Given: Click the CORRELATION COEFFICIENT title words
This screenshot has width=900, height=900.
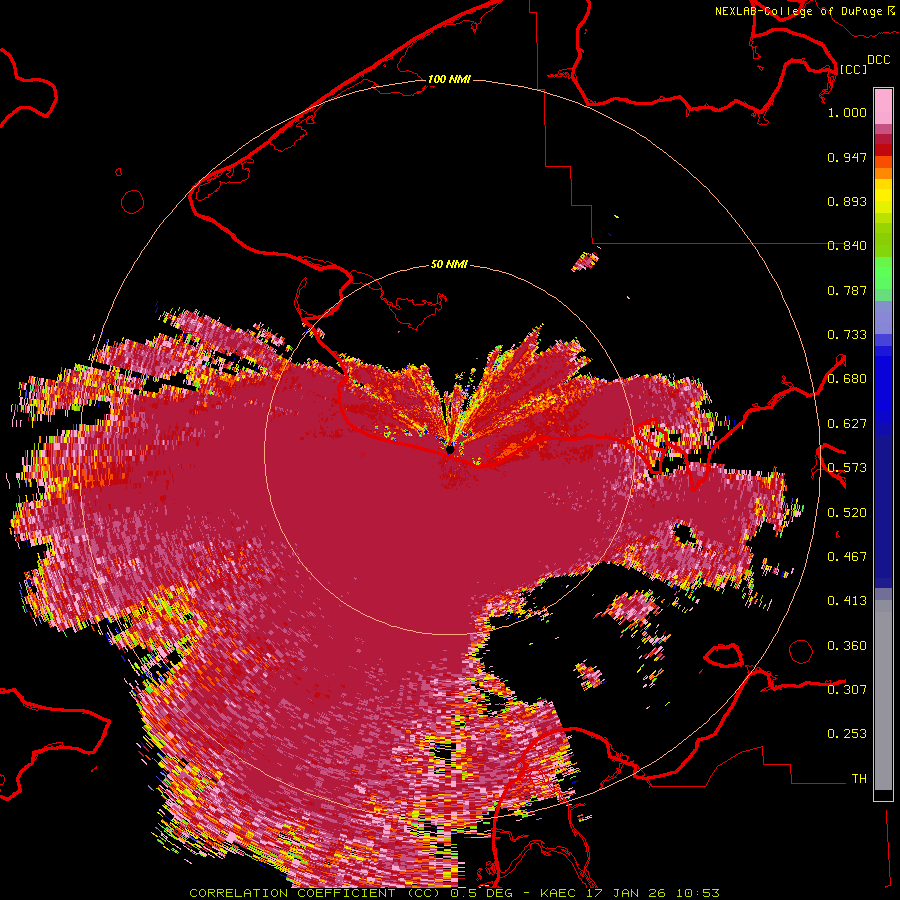Looking at the screenshot, I should [292, 893].
